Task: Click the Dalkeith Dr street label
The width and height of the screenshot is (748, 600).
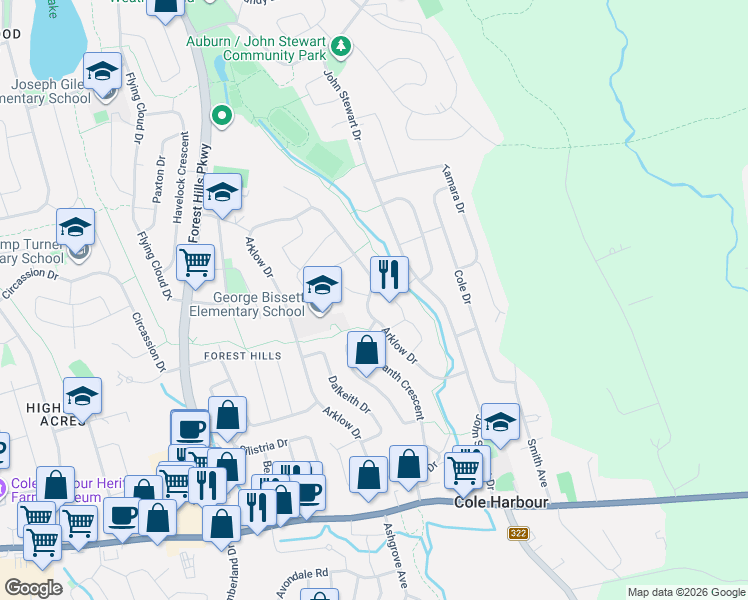Action: pyautogui.click(x=349, y=394)
